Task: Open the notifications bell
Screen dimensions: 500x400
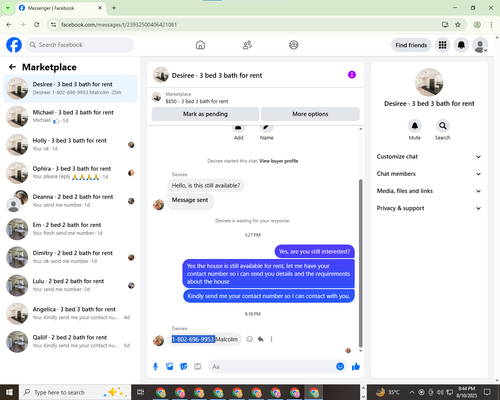Action: coord(461,45)
